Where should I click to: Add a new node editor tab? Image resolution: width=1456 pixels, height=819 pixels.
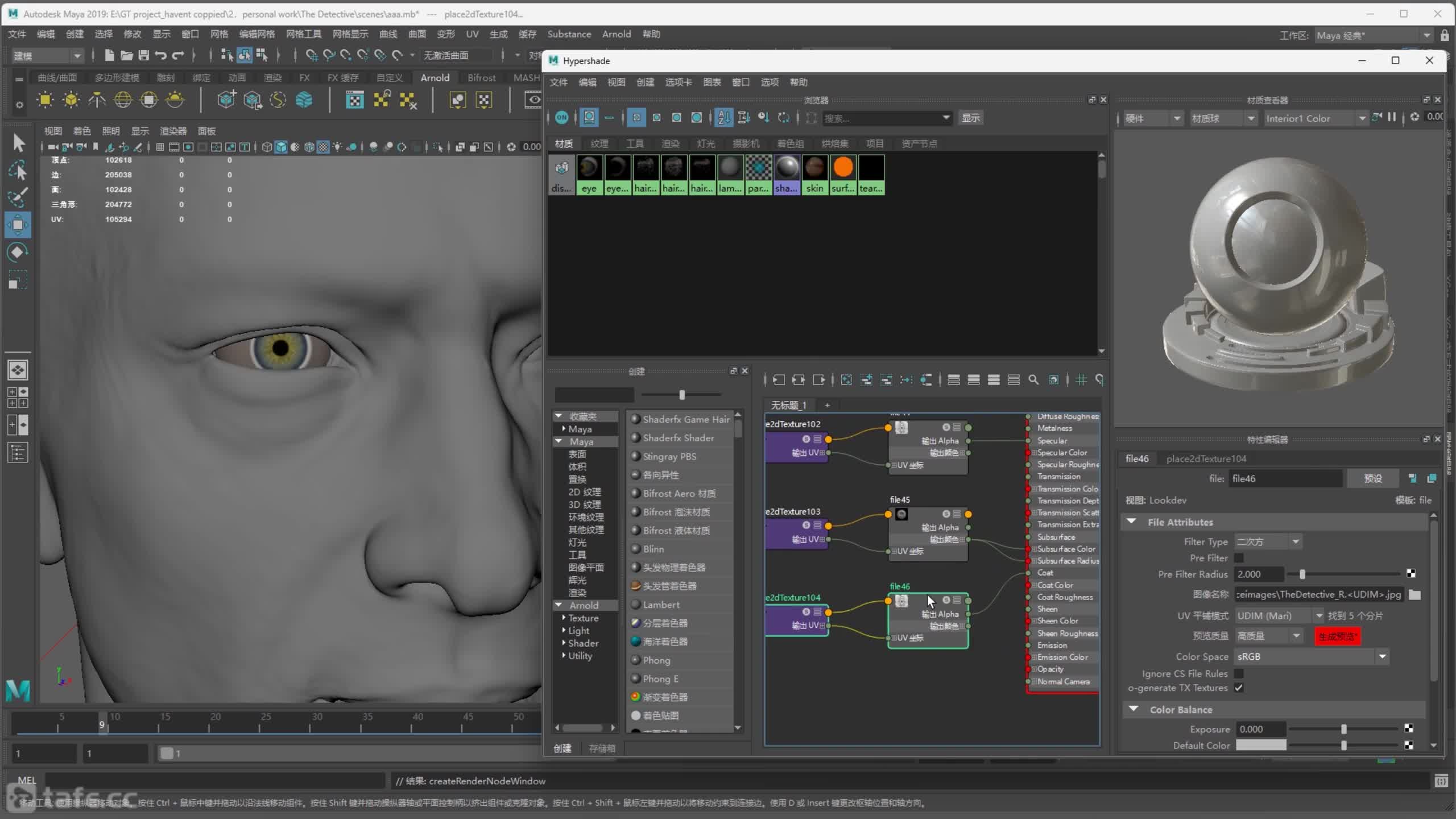click(827, 405)
